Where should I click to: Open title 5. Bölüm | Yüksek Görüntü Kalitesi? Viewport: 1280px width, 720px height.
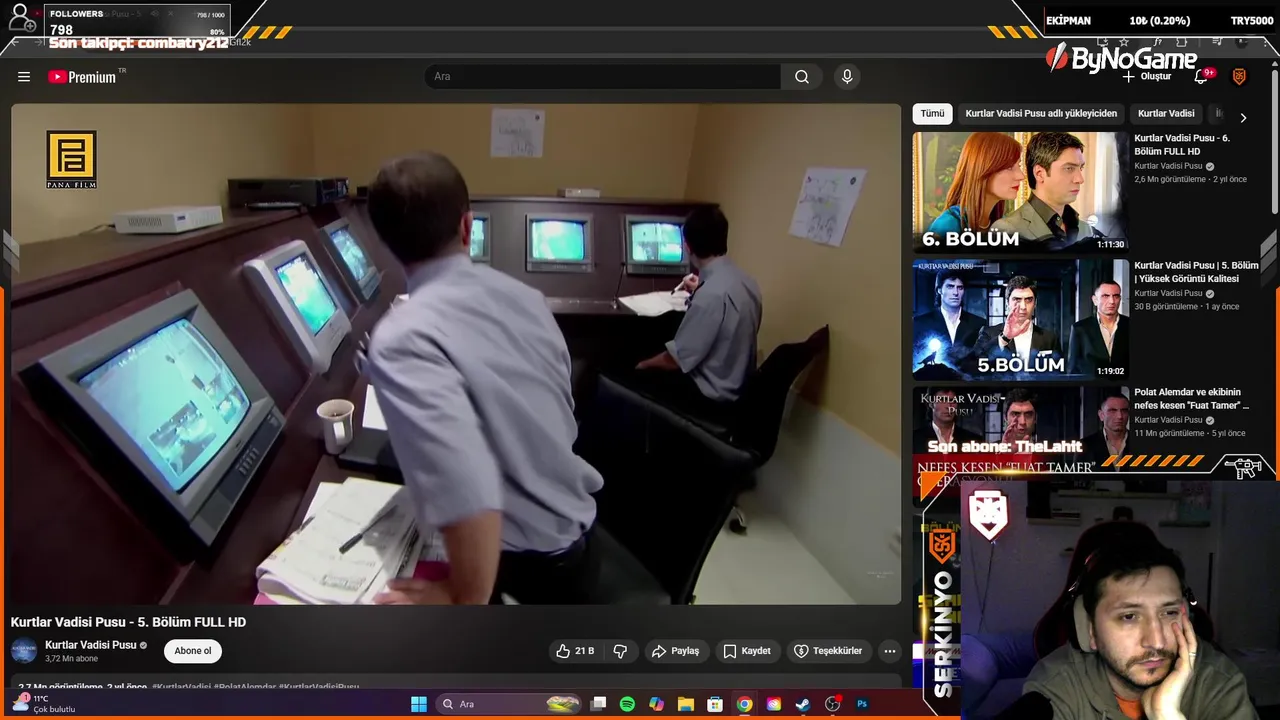[x=1196, y=272]
